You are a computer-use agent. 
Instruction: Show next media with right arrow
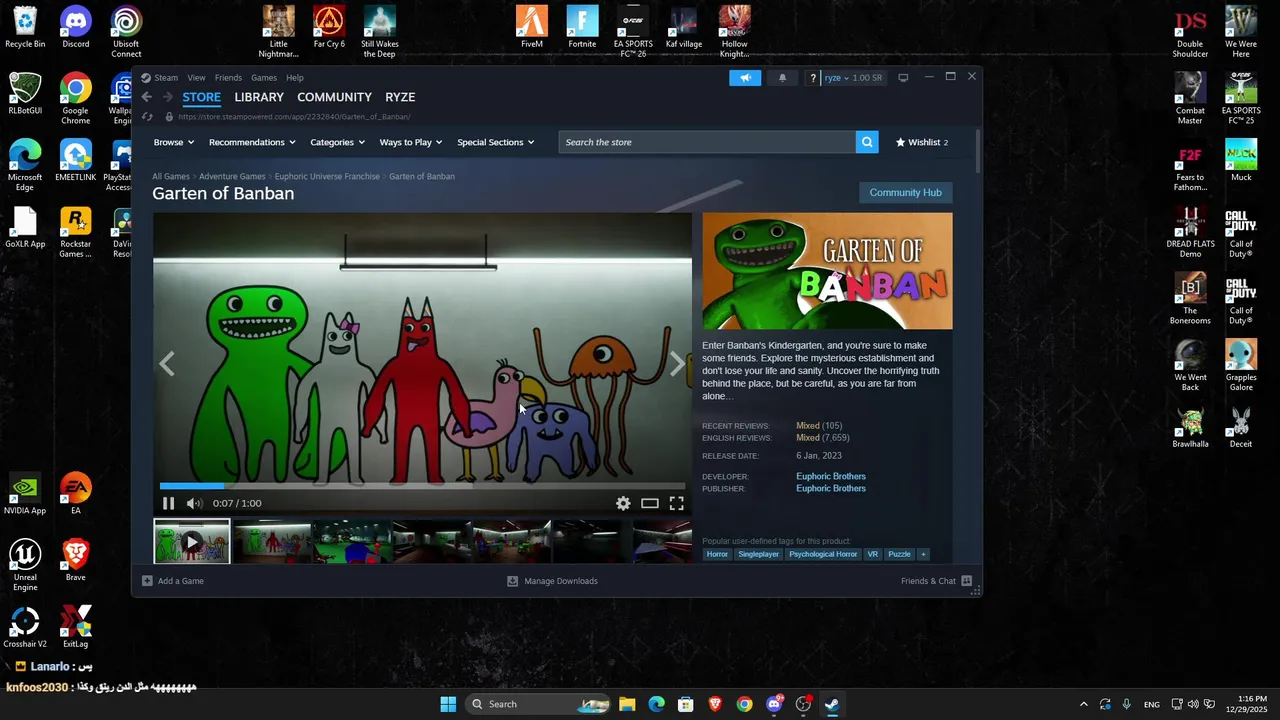coord(677,364)
